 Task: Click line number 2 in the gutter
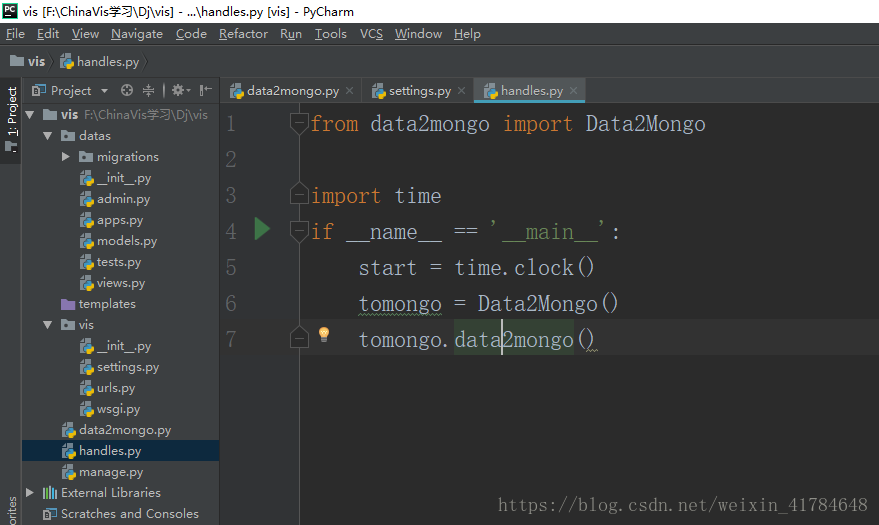tap(231, 160)
